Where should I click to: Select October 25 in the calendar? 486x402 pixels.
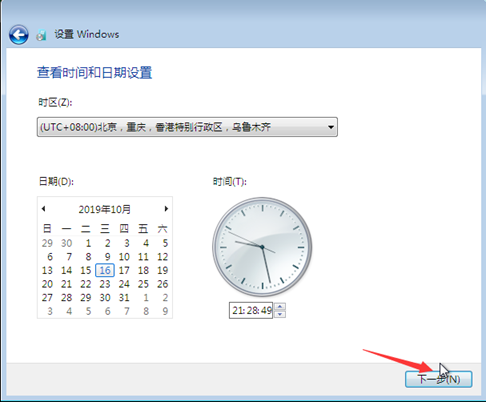pos(143,284)
